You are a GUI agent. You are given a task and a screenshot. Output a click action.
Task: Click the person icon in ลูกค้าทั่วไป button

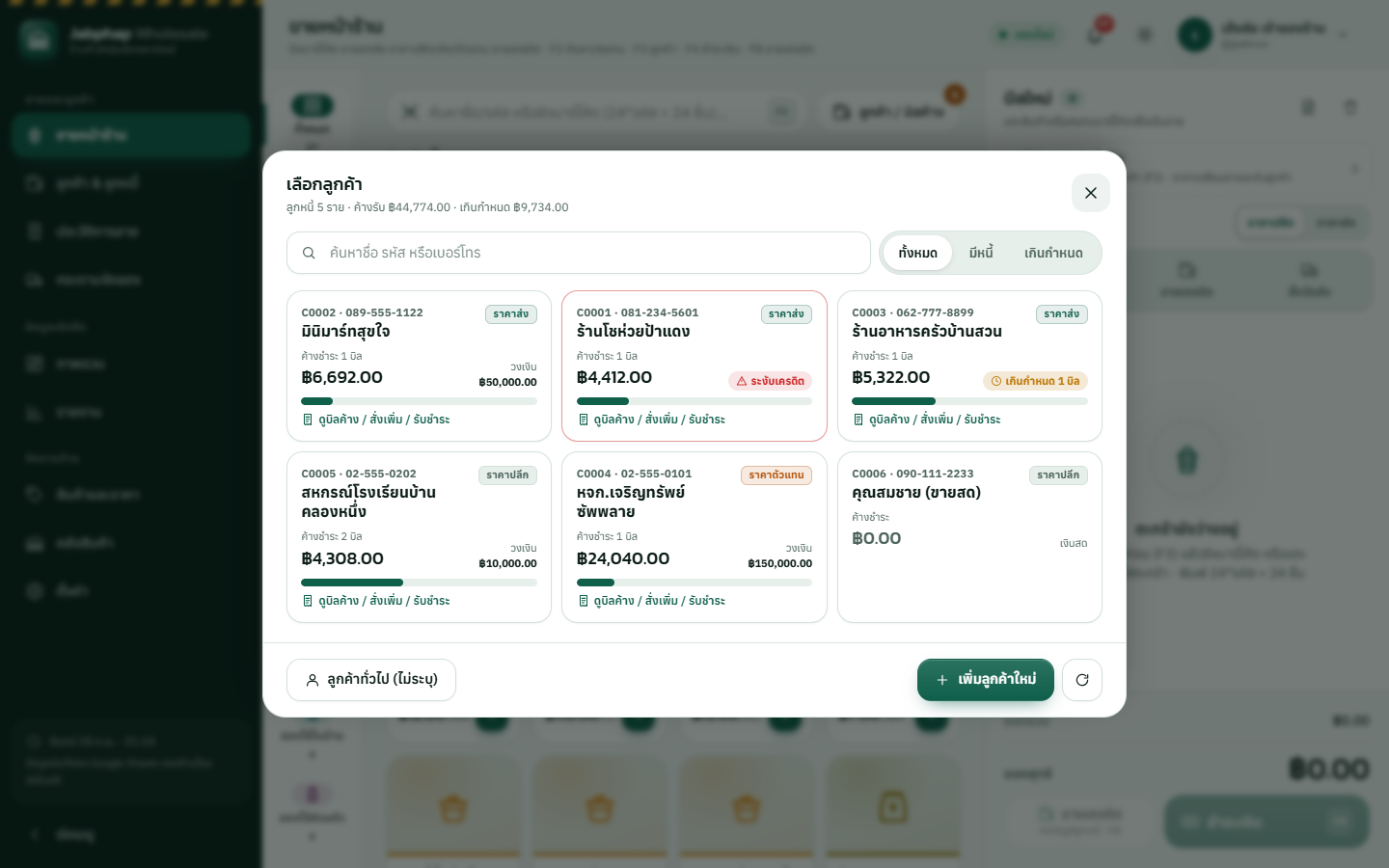[x=313, y=680]
